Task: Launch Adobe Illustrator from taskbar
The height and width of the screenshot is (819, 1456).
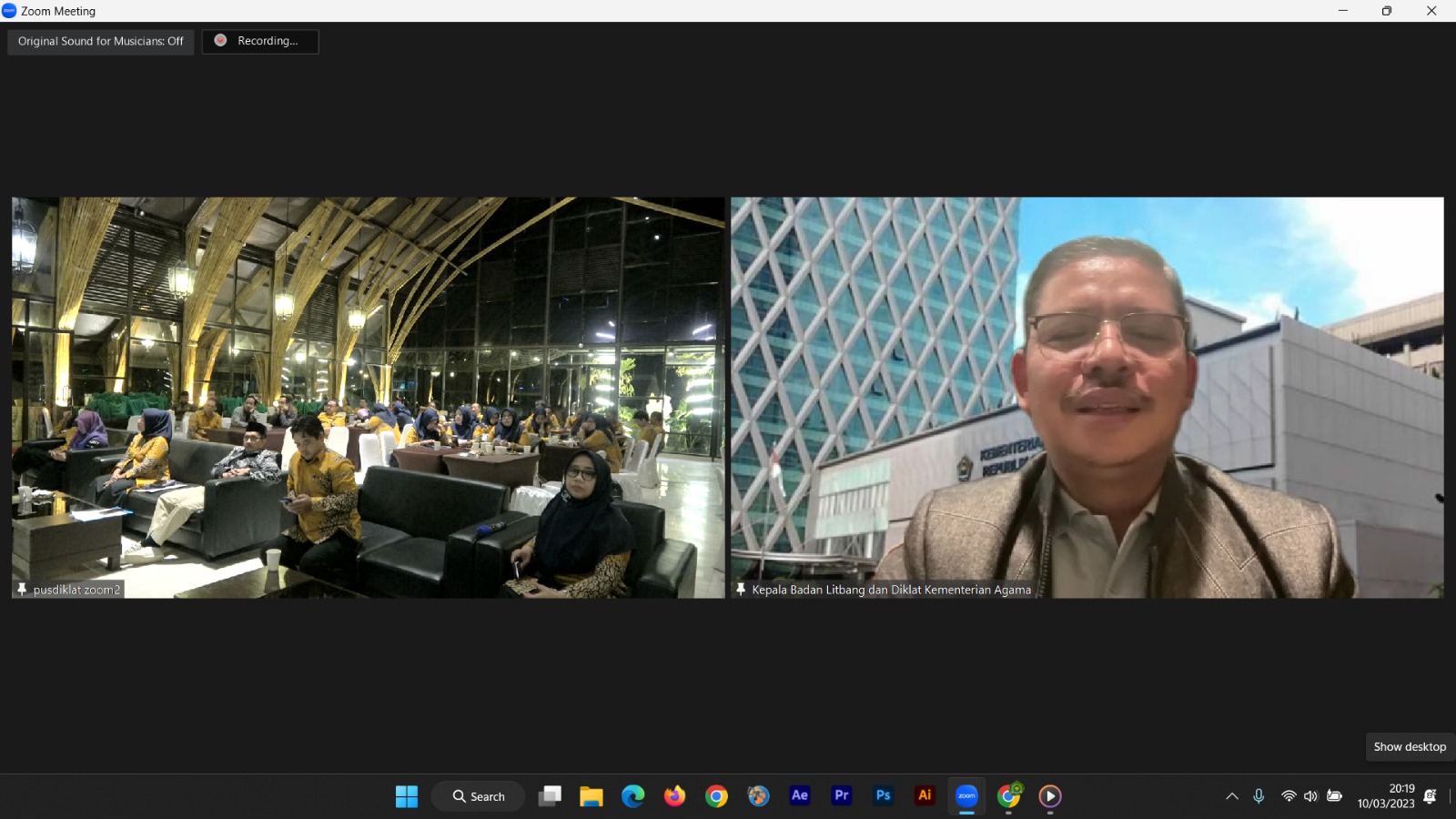Action: coord(925,795)
